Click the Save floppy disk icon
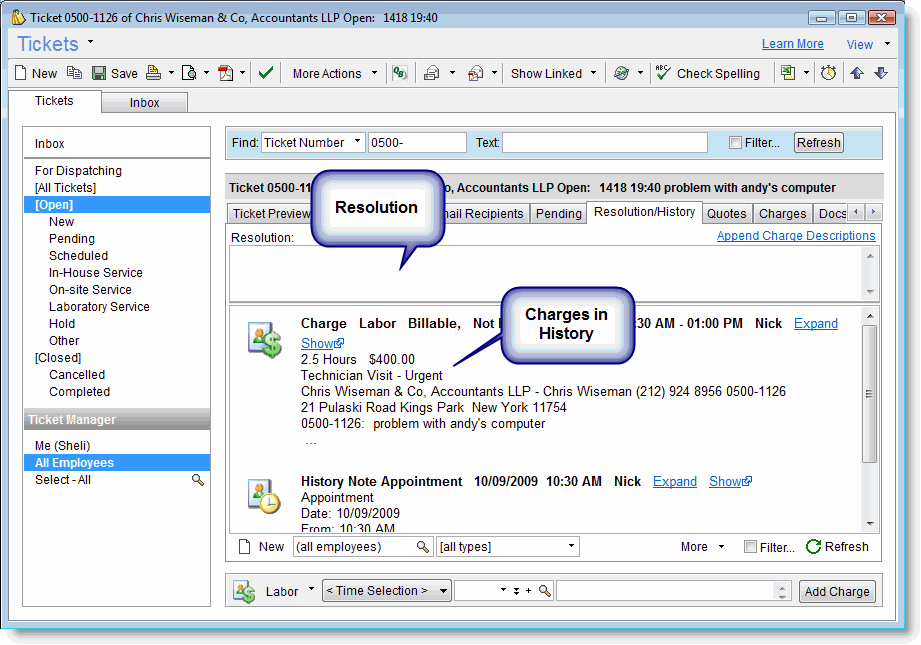The image size is (921, 645). pyautogui.click(x=99, y=73)
